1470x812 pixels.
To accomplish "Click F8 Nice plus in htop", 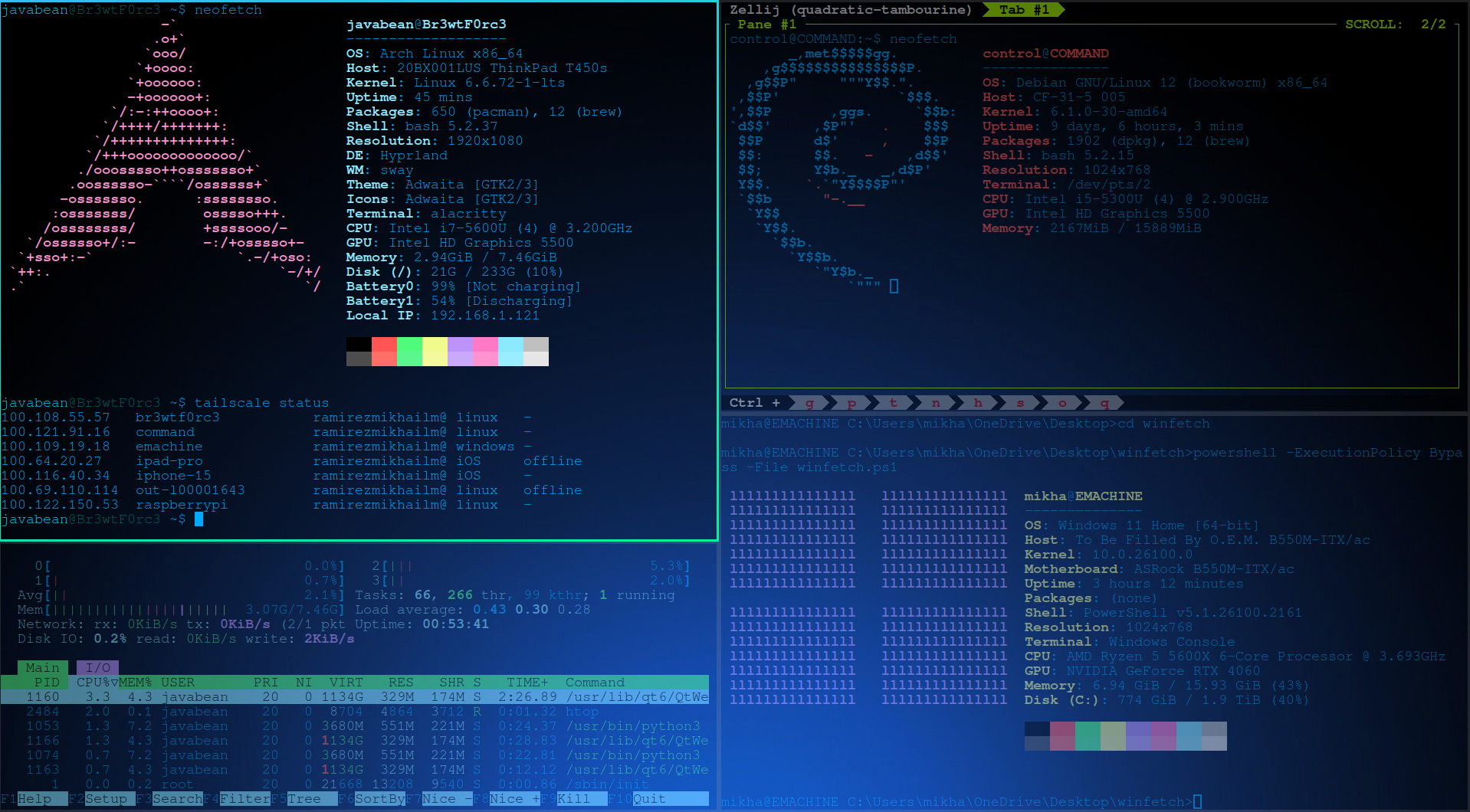I will [x=507, y=798].
